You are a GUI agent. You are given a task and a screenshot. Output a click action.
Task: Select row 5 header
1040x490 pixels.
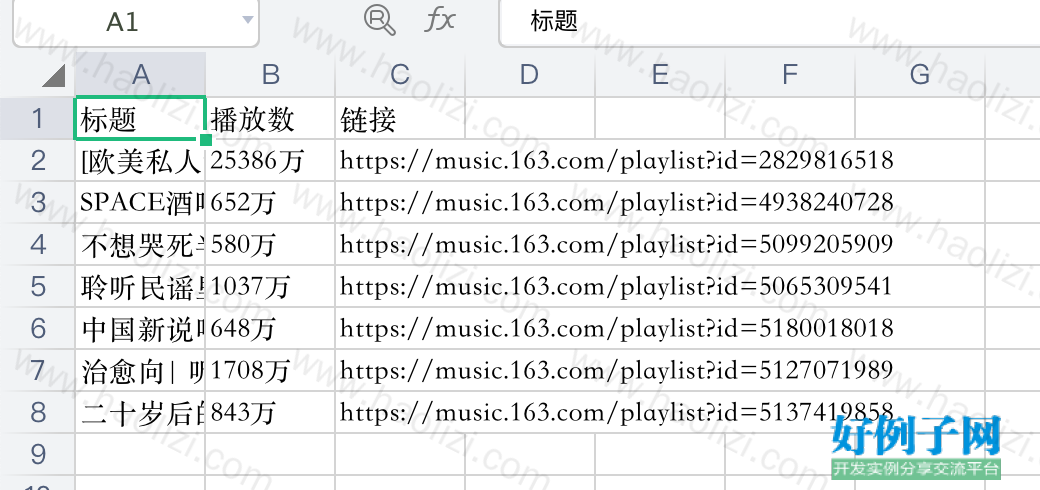[37, 286]
